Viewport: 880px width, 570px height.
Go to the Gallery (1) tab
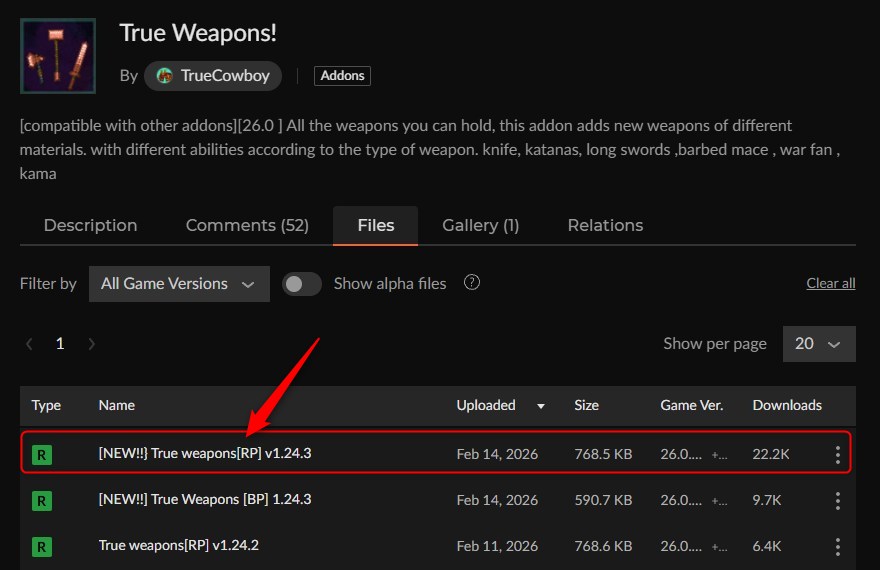tap(480, 225)
